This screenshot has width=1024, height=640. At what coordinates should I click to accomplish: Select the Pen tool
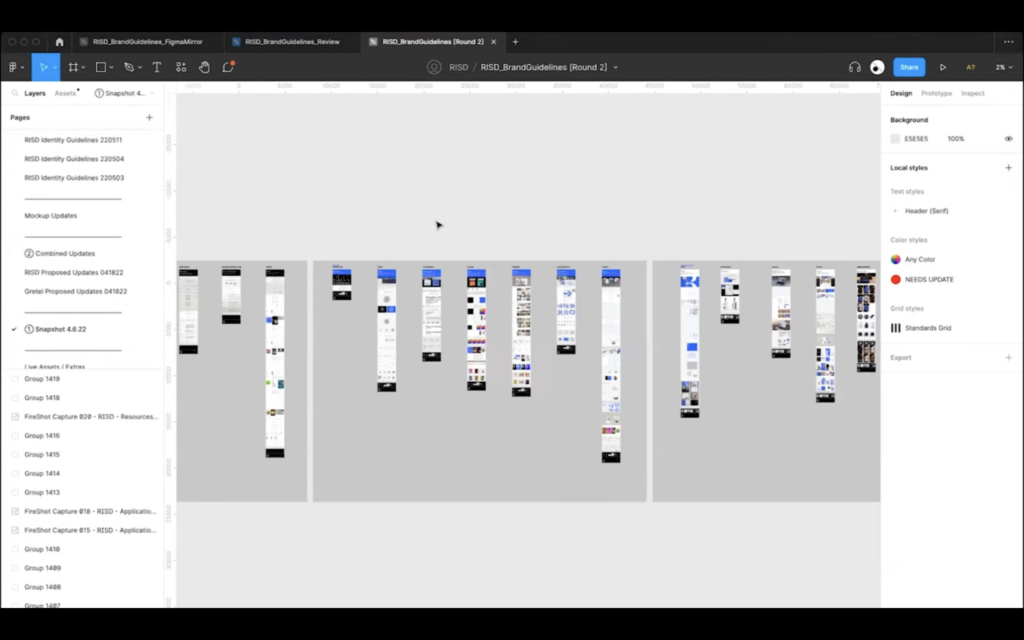[x=128, y=67]
